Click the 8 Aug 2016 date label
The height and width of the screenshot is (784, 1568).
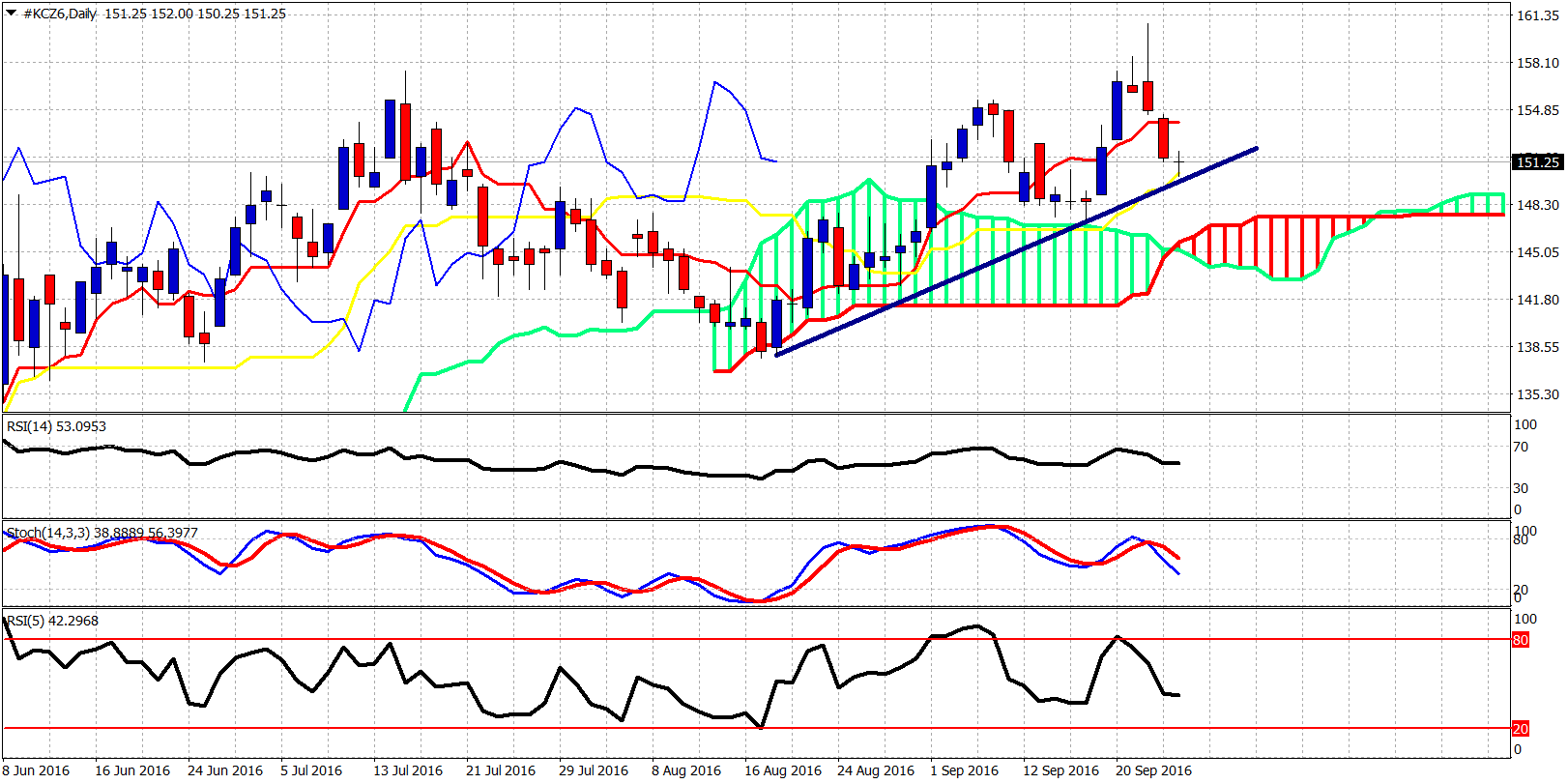686,770
